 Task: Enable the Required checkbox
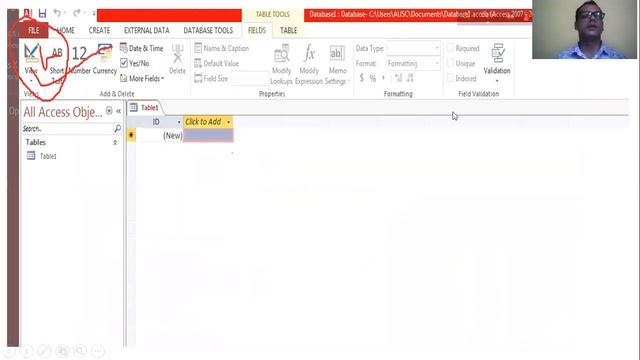[451, 48]
